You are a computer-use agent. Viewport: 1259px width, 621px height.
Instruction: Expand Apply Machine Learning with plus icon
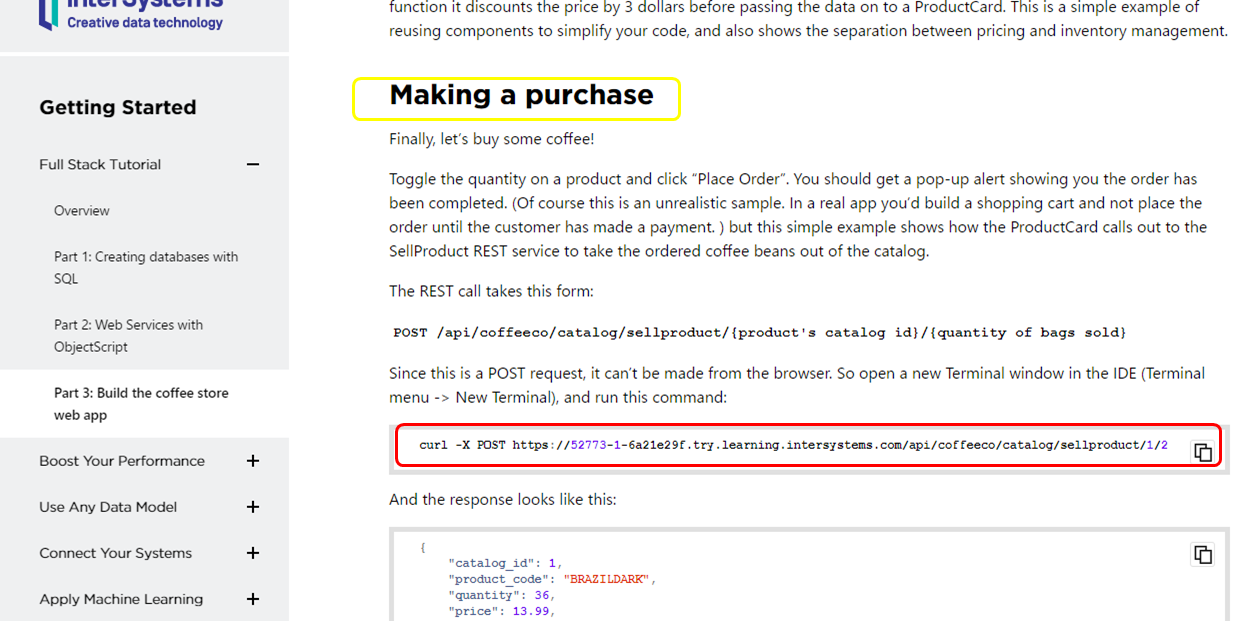pos(253,599)
